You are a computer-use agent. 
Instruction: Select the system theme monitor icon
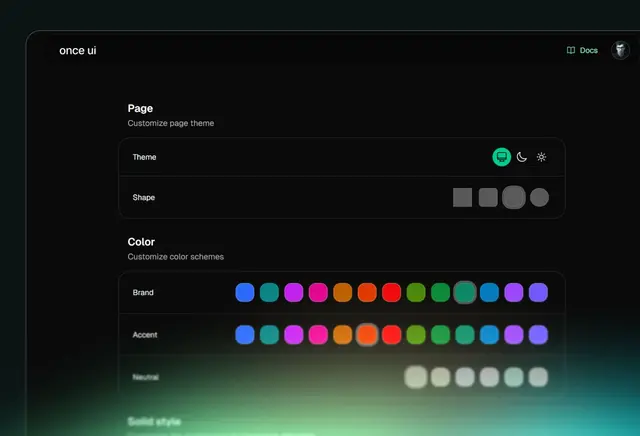click(502, 157)
